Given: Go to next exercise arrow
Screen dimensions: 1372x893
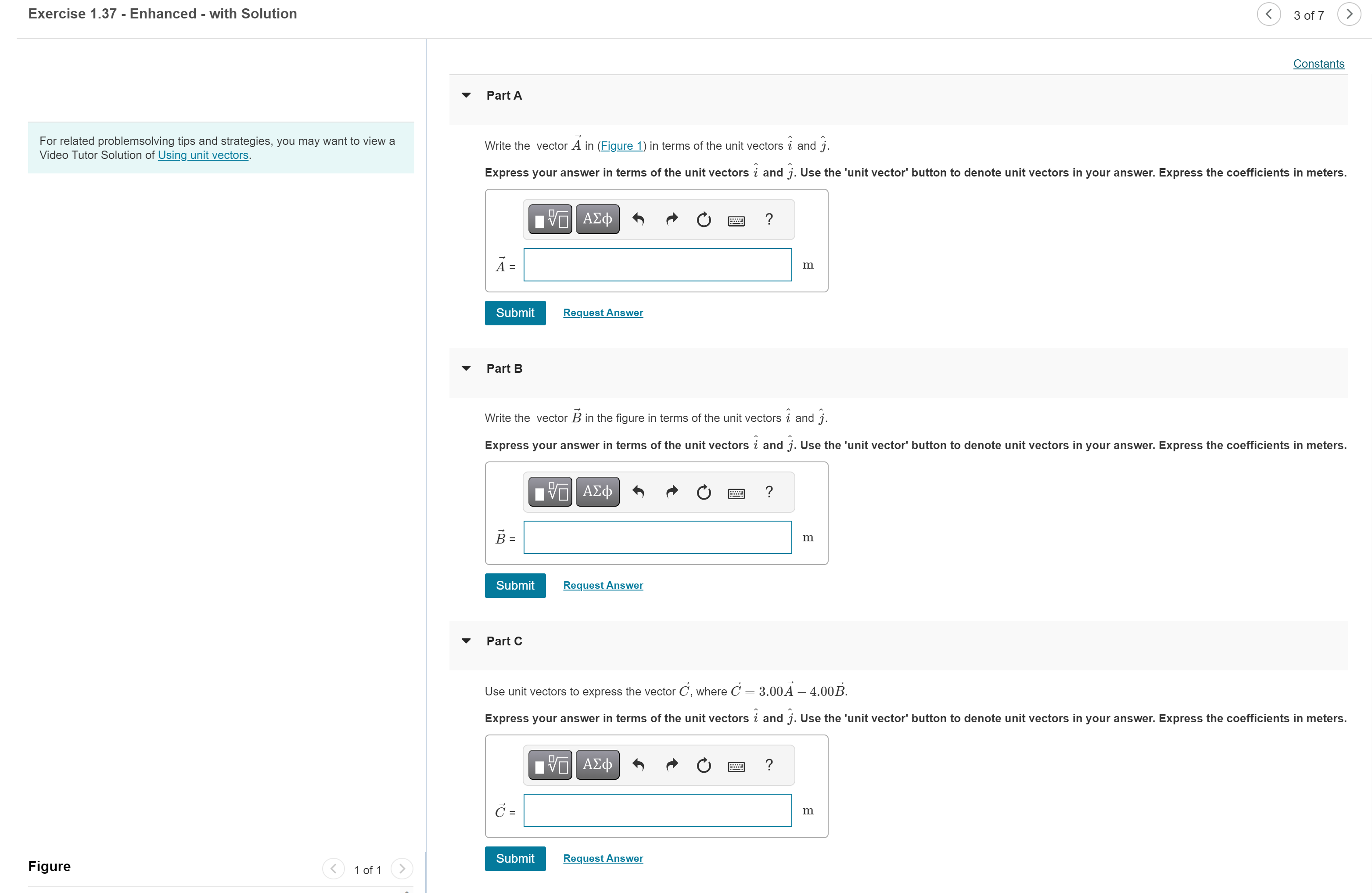Looking at the screenshot, I should tap(1349, 14).
